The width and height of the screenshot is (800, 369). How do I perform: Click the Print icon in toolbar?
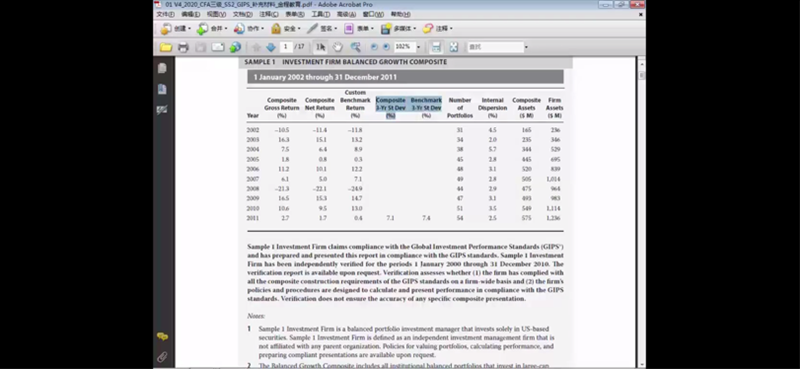183,47
